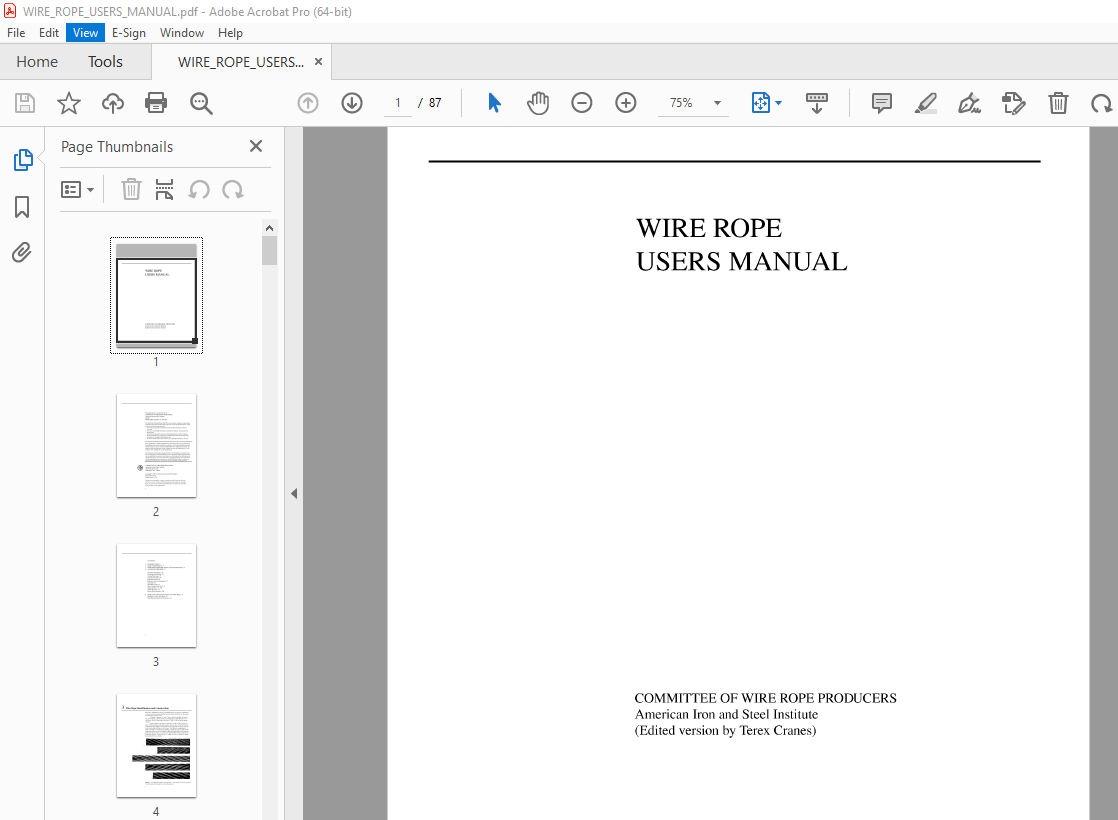Screen dimensions: 1118x820
Task: Click the thumbnails panel scrollbar thumb
Action: [270, 250]
